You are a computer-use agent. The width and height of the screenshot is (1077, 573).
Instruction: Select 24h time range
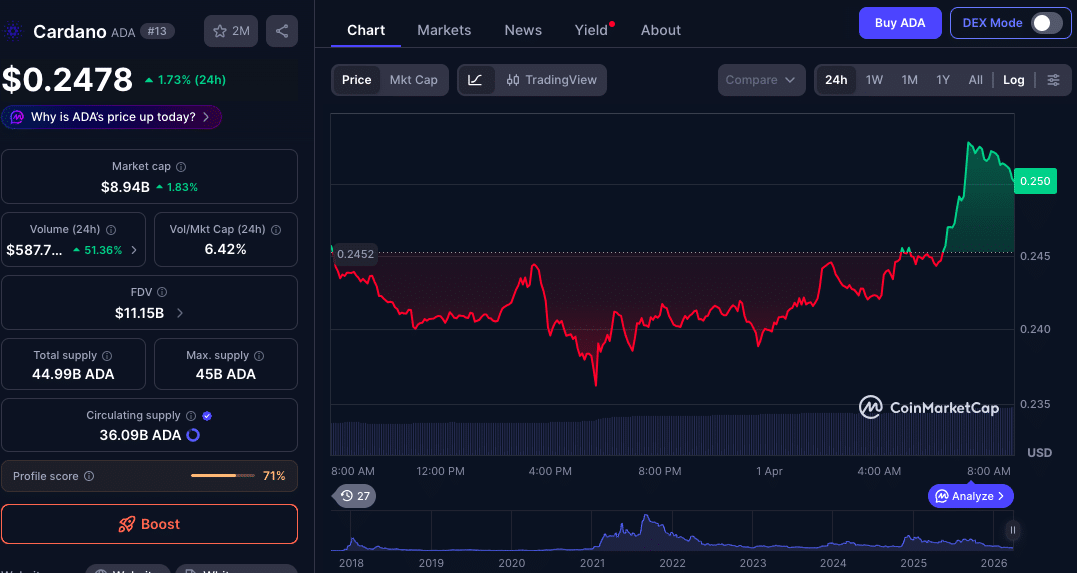[836, 80]
